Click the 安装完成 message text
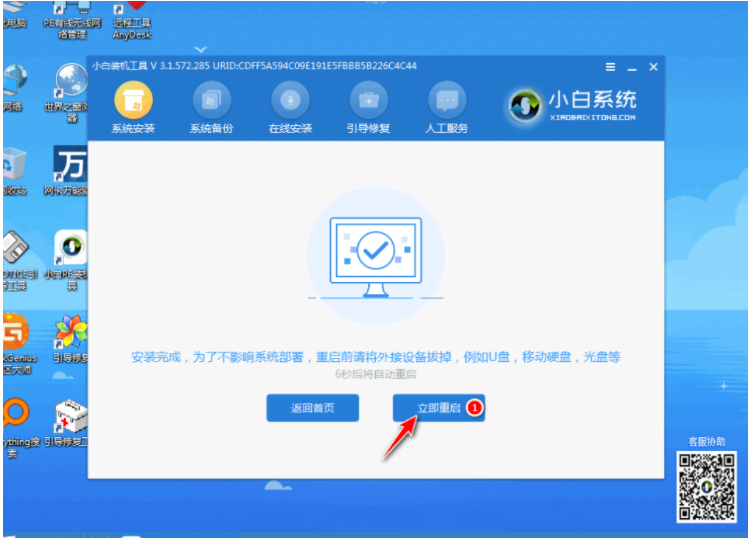Screen dimensions: 753x540 (376, 357)
